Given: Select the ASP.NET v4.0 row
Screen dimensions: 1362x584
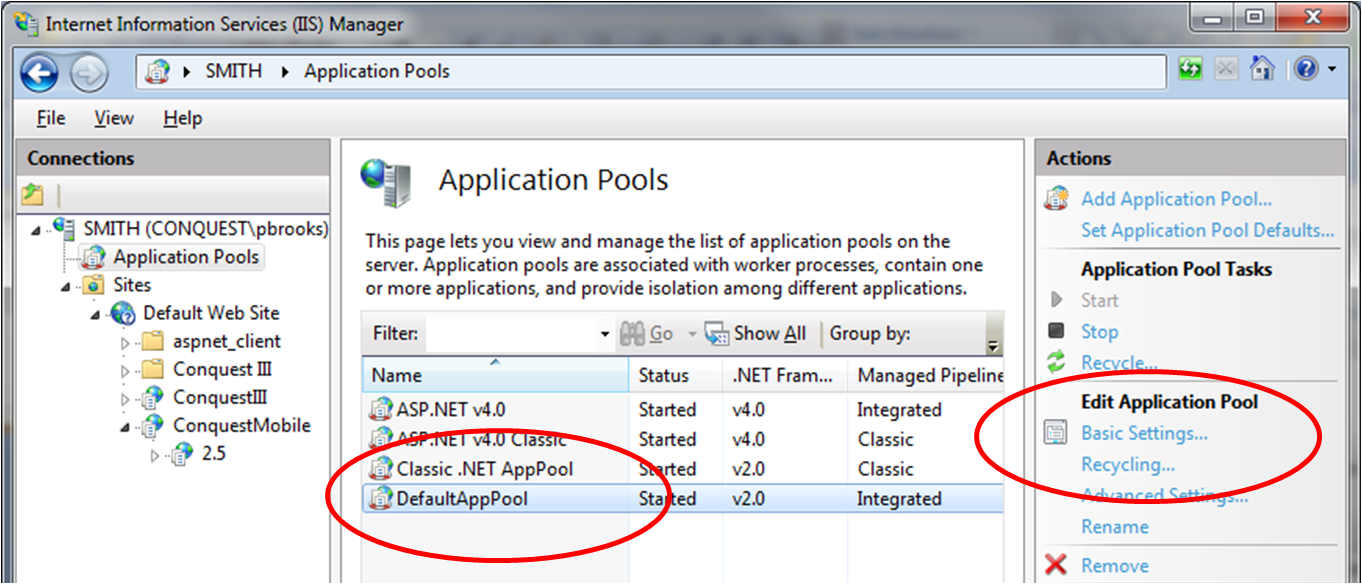Looking at the screenshot, I should click(683, 409).
